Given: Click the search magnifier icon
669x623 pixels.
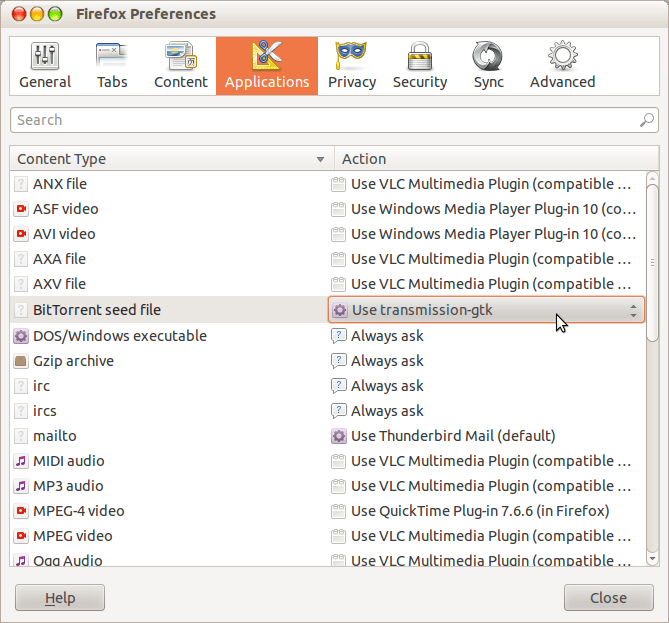Looking at the screenshot, I should click(x=647, y=120).
